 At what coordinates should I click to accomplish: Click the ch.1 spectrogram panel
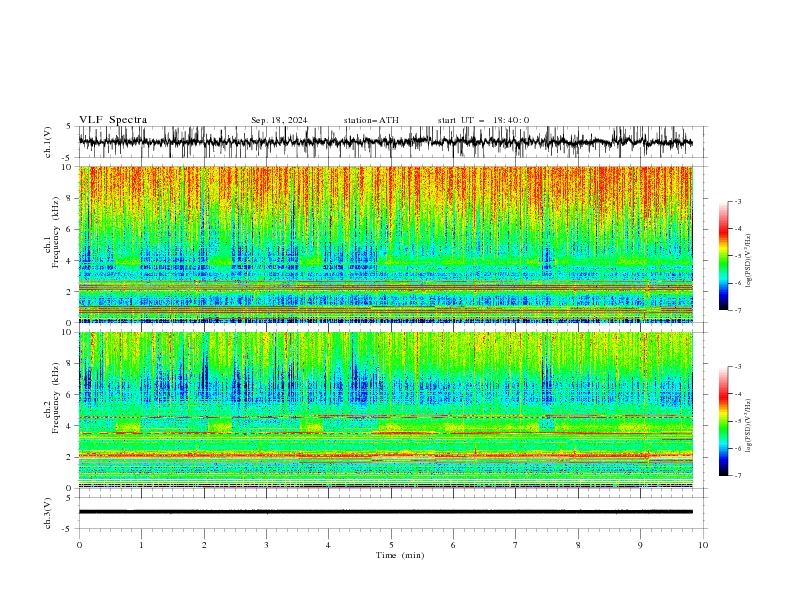[385, 244]
